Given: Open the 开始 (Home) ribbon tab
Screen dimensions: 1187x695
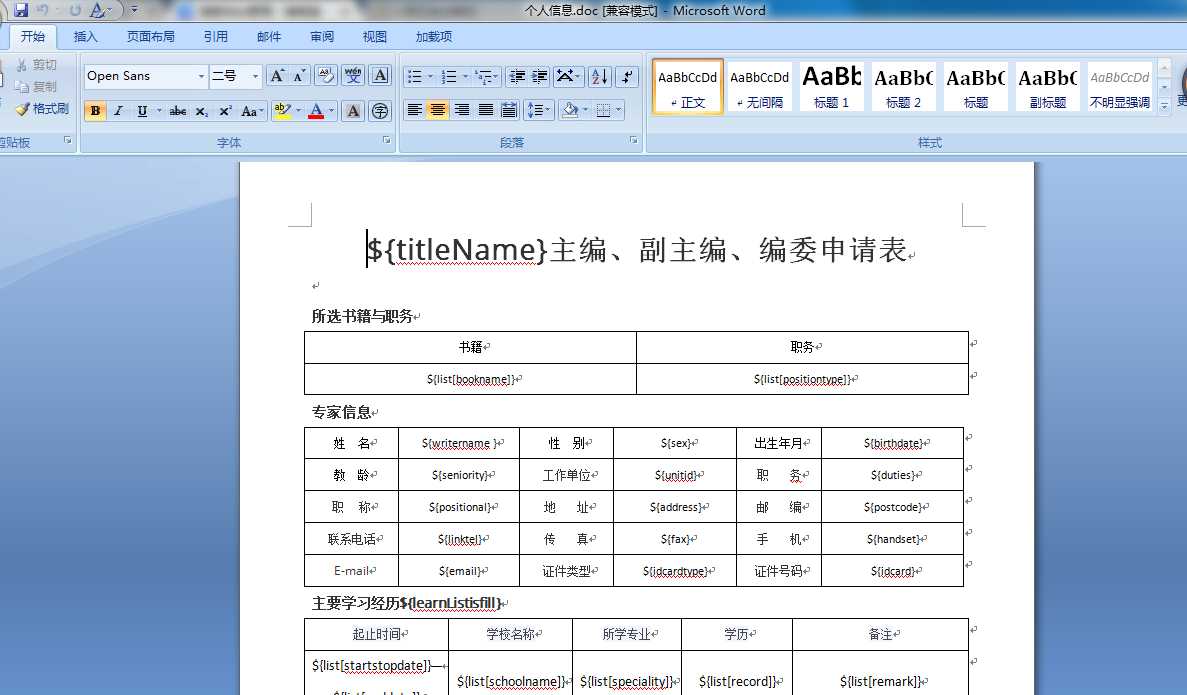Looking at the screenshot, I should [33, 36].
